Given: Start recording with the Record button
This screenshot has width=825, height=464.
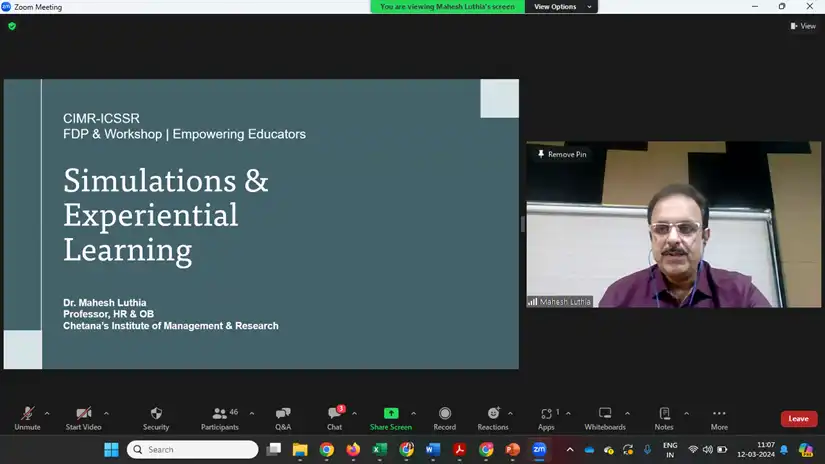Looking at the screenshot, I should coord(445,414).
